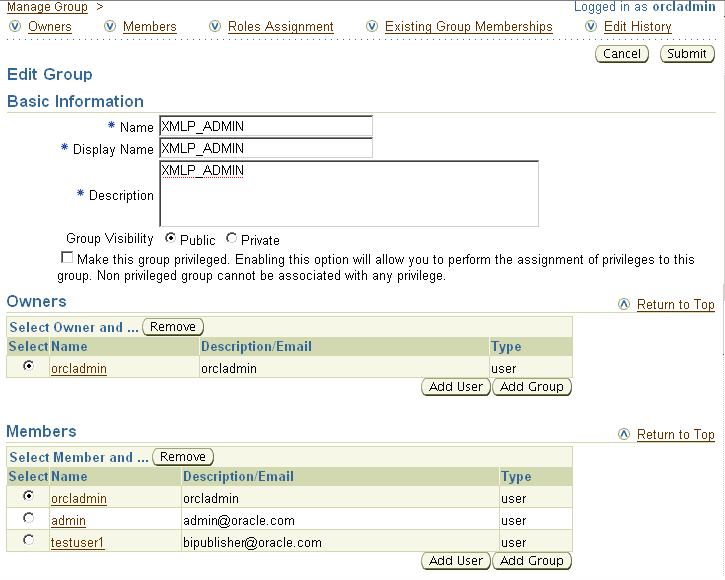Add Group to Members list

tap(532, 561)
